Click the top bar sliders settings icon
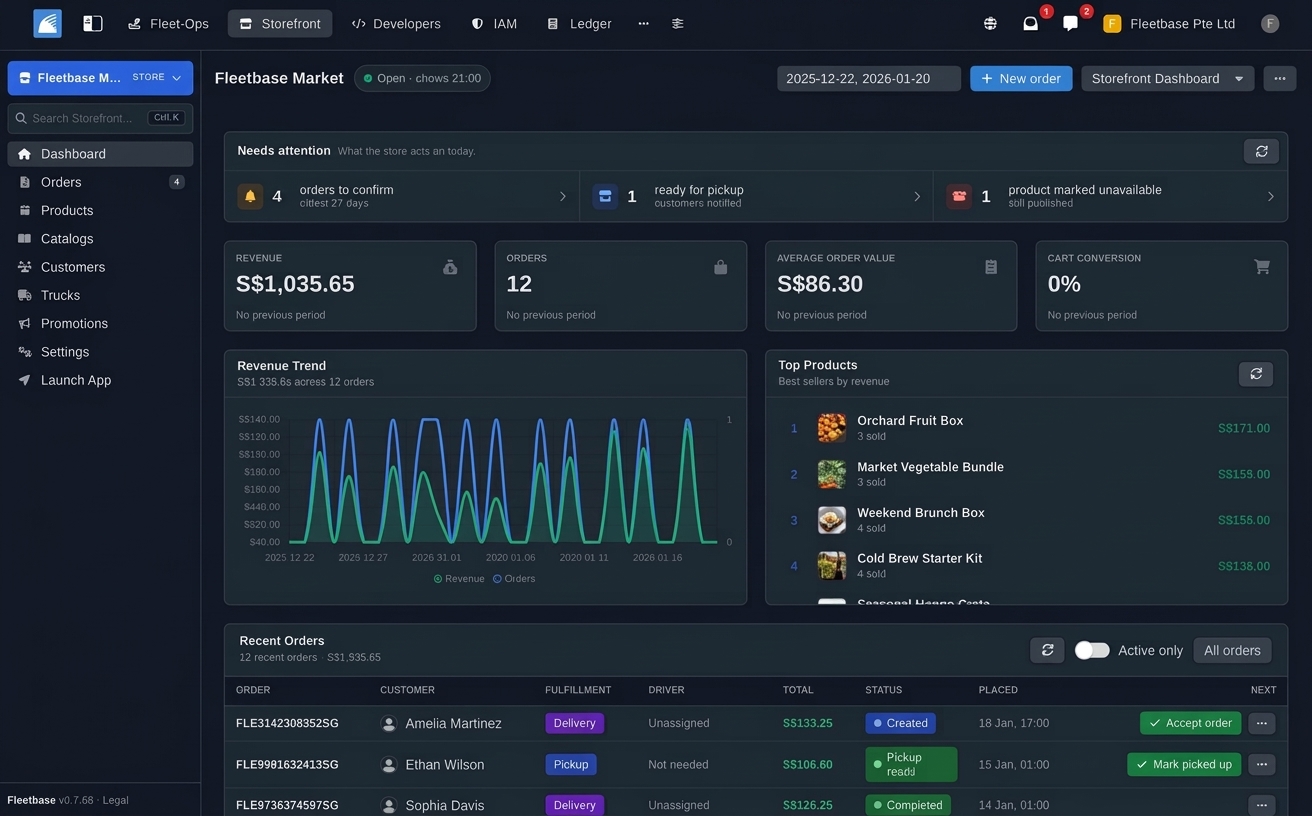 click(677, 23)
